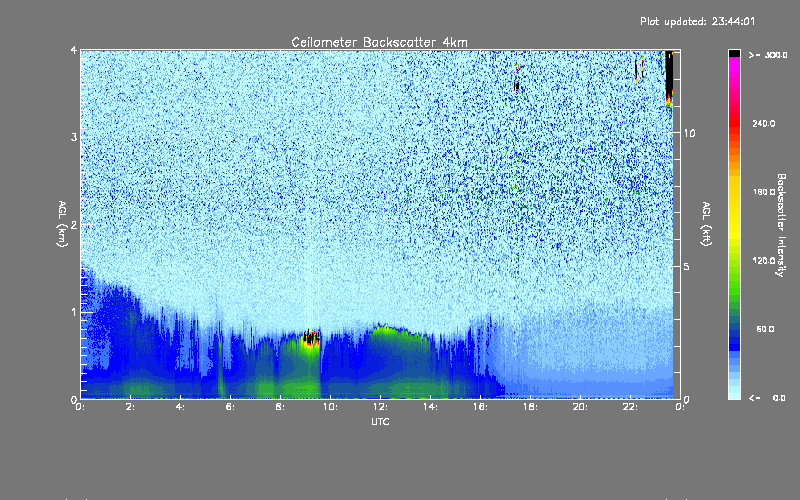Click the "4:" UTC hour tick label
This screenshot has width=800, height=500.
pyautogui.click(x=181, y=407)
